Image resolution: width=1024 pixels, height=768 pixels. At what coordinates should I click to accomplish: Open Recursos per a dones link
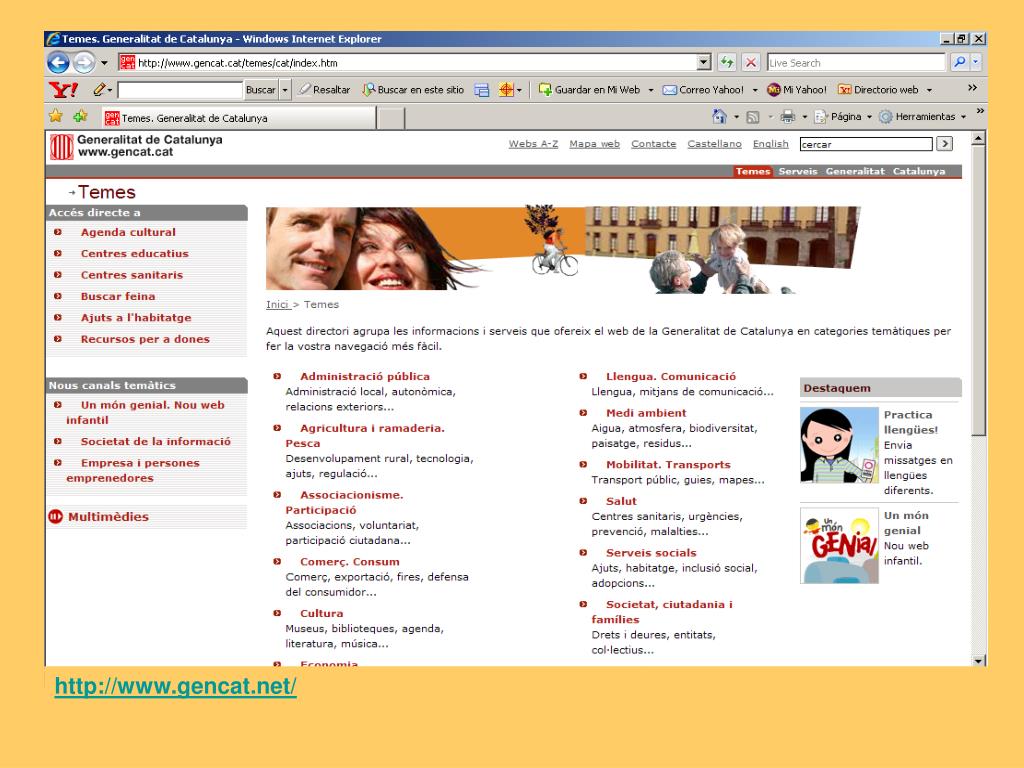coord(145,340)
